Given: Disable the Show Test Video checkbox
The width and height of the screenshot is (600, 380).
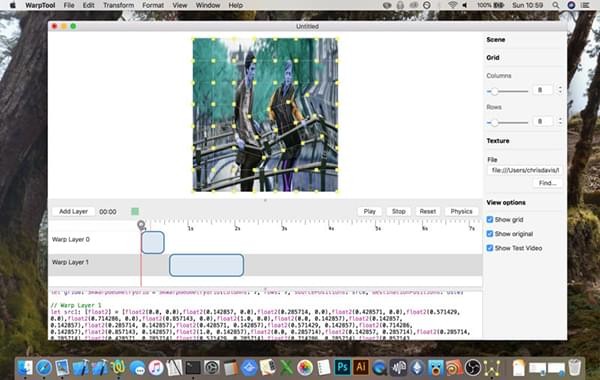Looking at the screenshot, I should coord(489,248).
